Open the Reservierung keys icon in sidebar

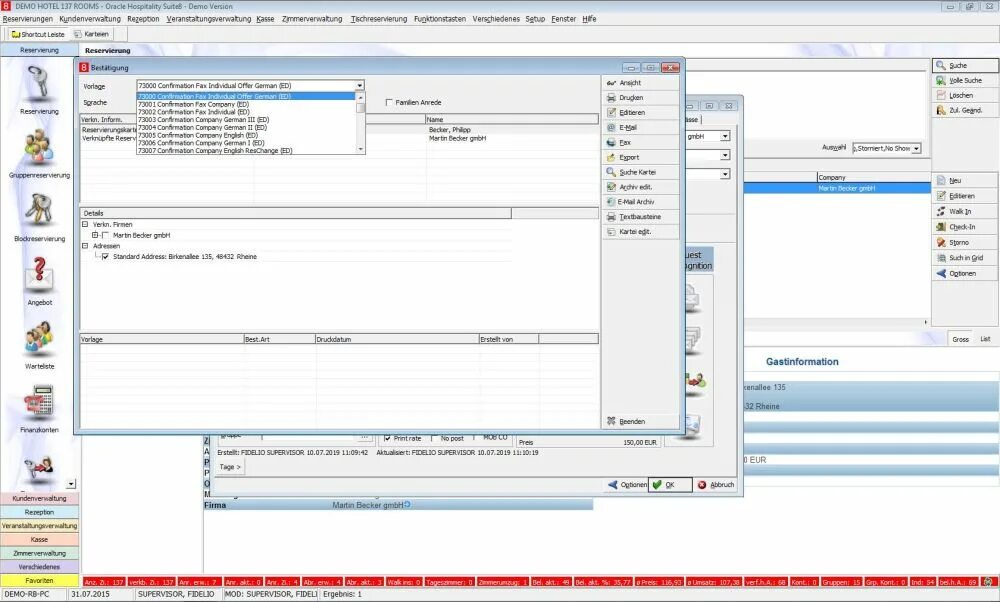39,84
